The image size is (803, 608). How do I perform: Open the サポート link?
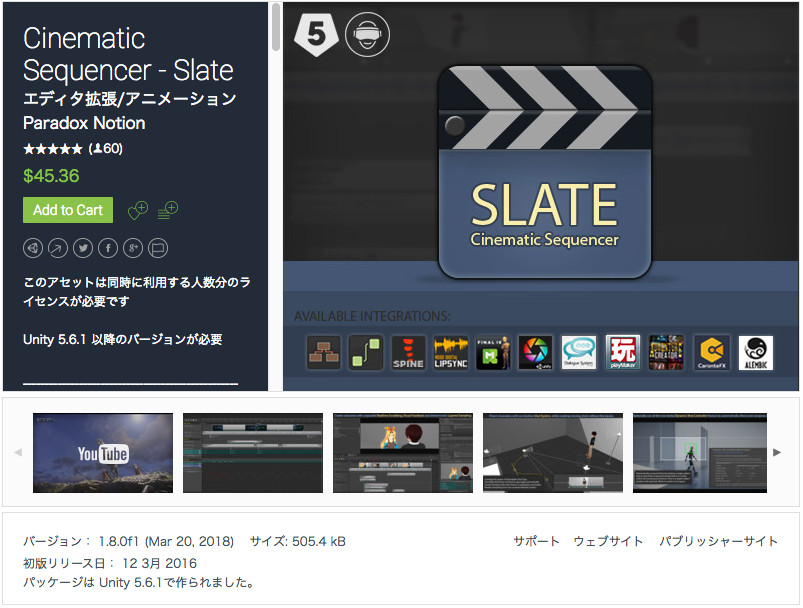pyautogui.click(x=536, y=541)
